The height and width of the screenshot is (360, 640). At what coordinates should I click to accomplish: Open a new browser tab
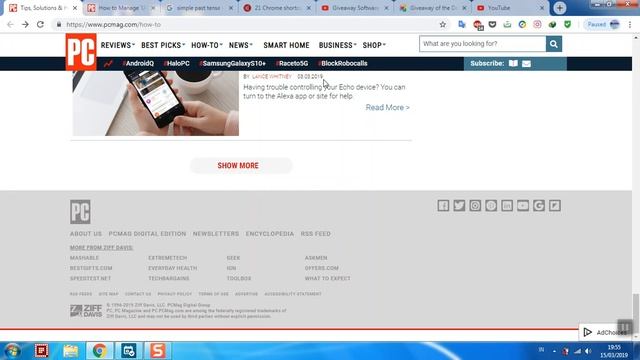(x=560, y=8)
